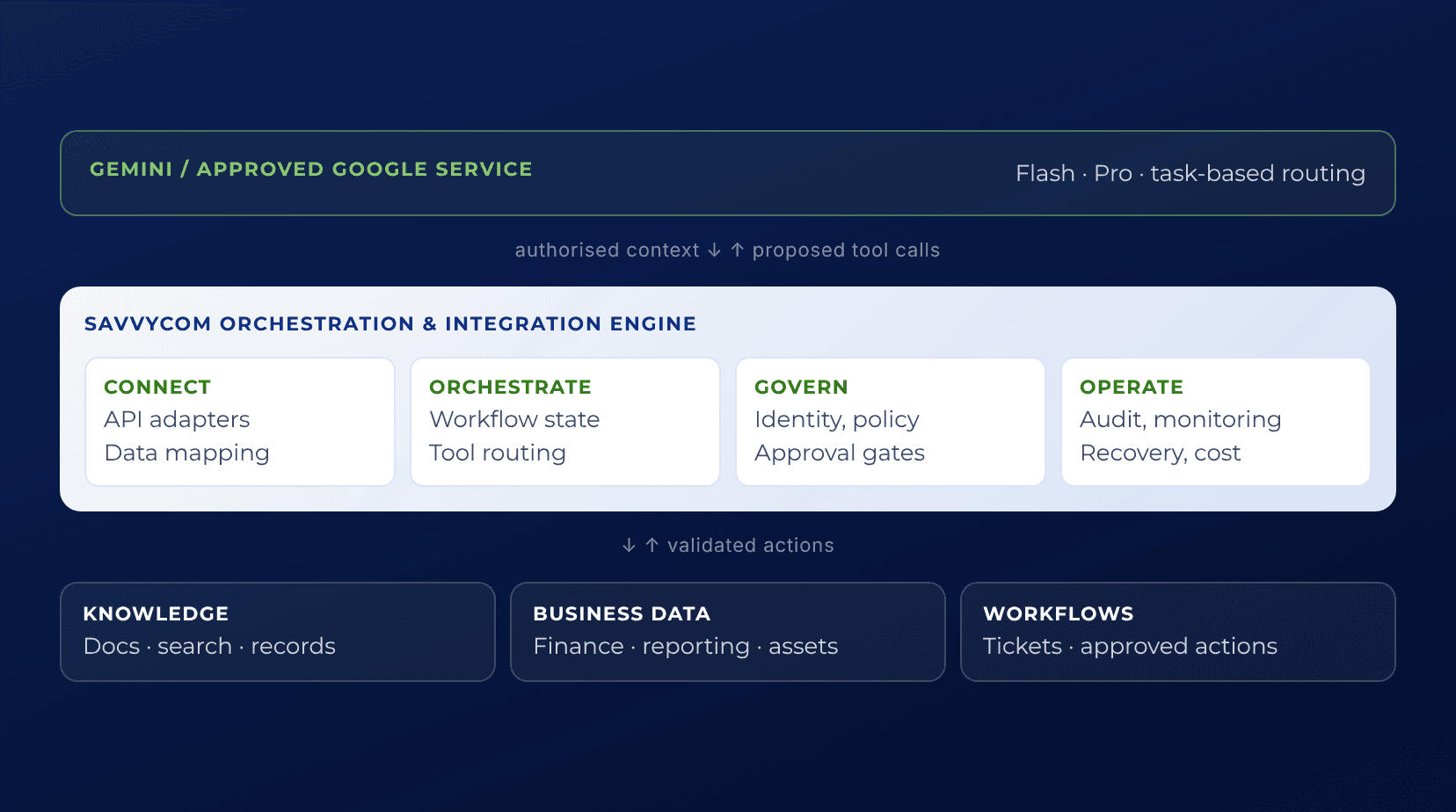1456x812 pixels.
Task: Click the WORKFLOWS box heading
Action: [x=1059, y=613]
